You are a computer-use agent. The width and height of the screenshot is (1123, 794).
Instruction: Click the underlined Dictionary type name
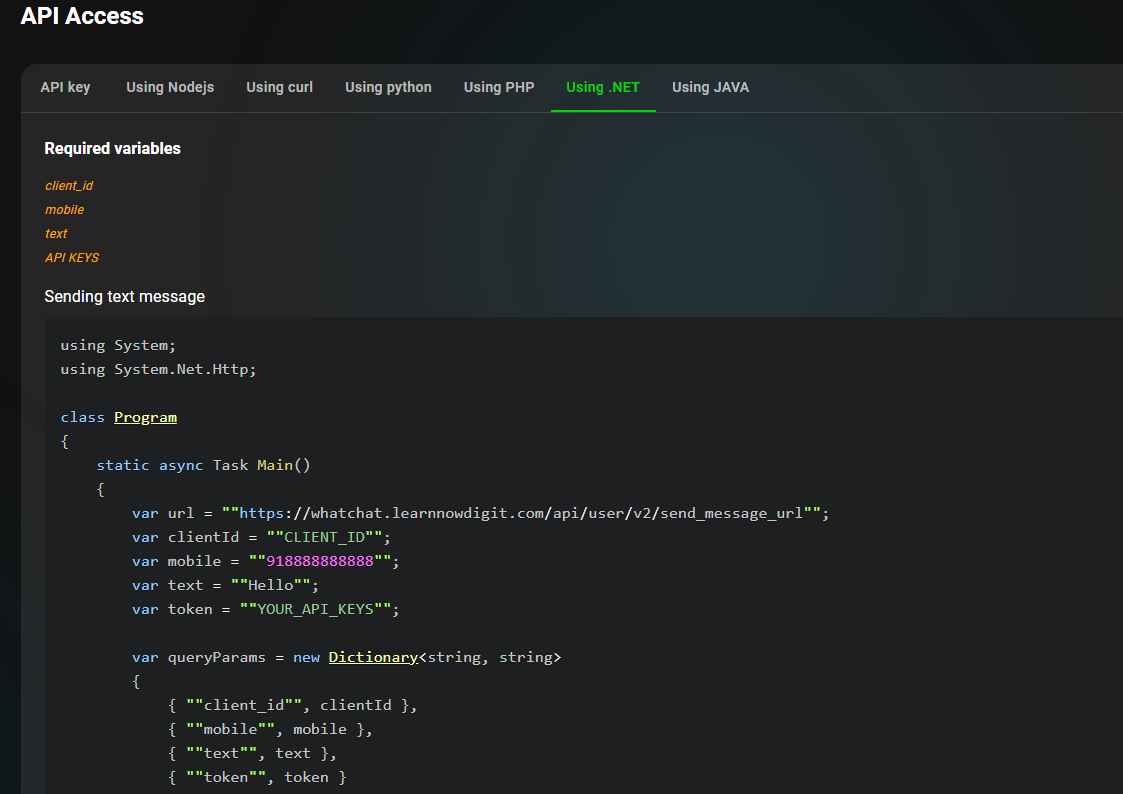click(373, 657)
